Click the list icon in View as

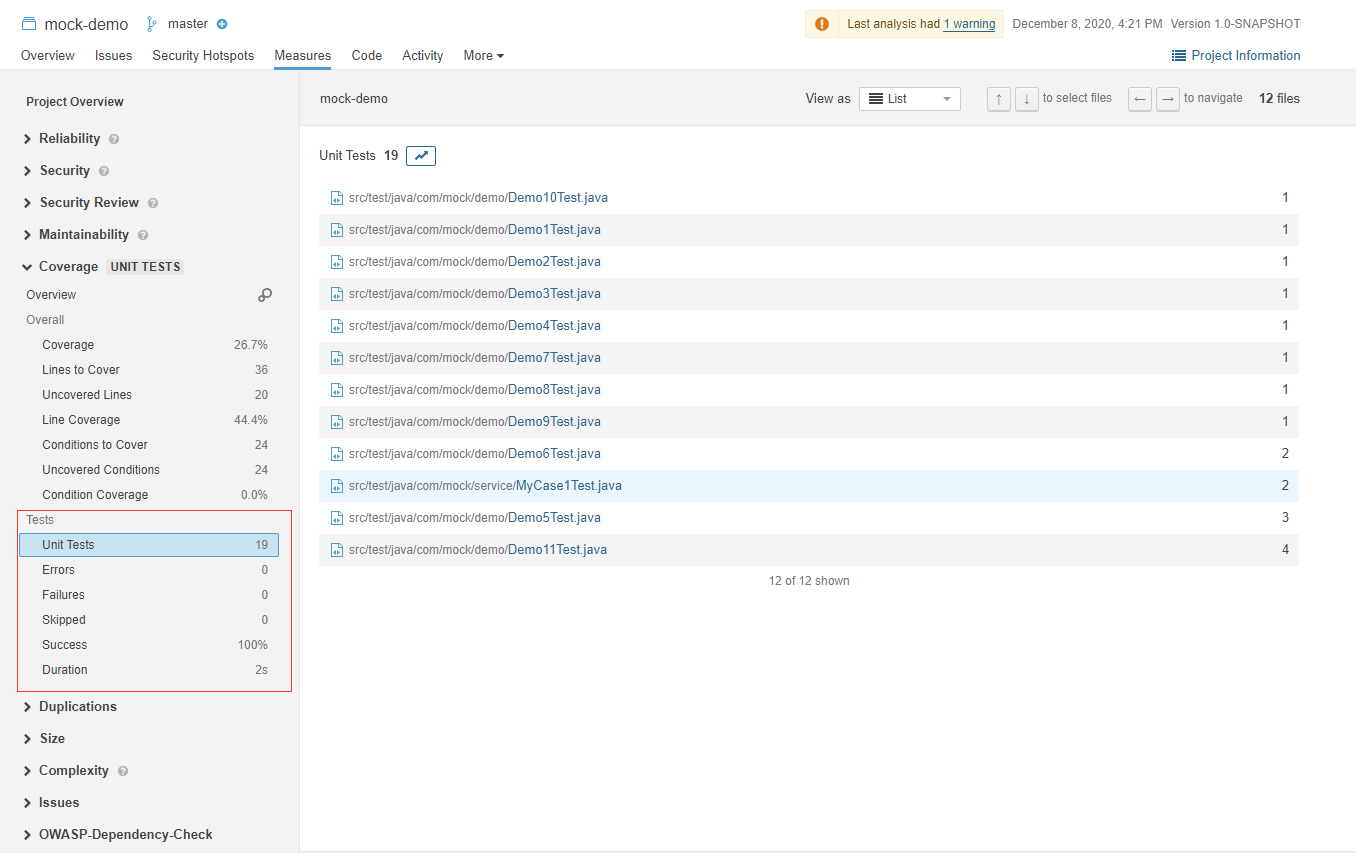pyautogui.click(x=876, y=99)
